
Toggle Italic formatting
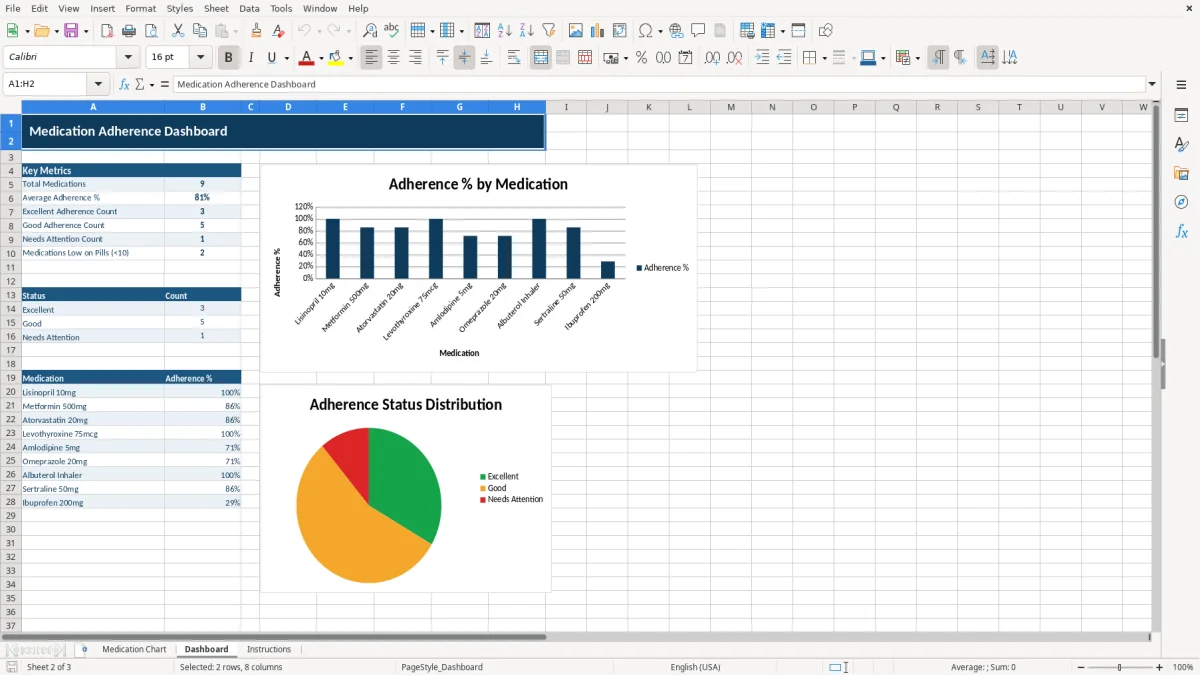250,58
